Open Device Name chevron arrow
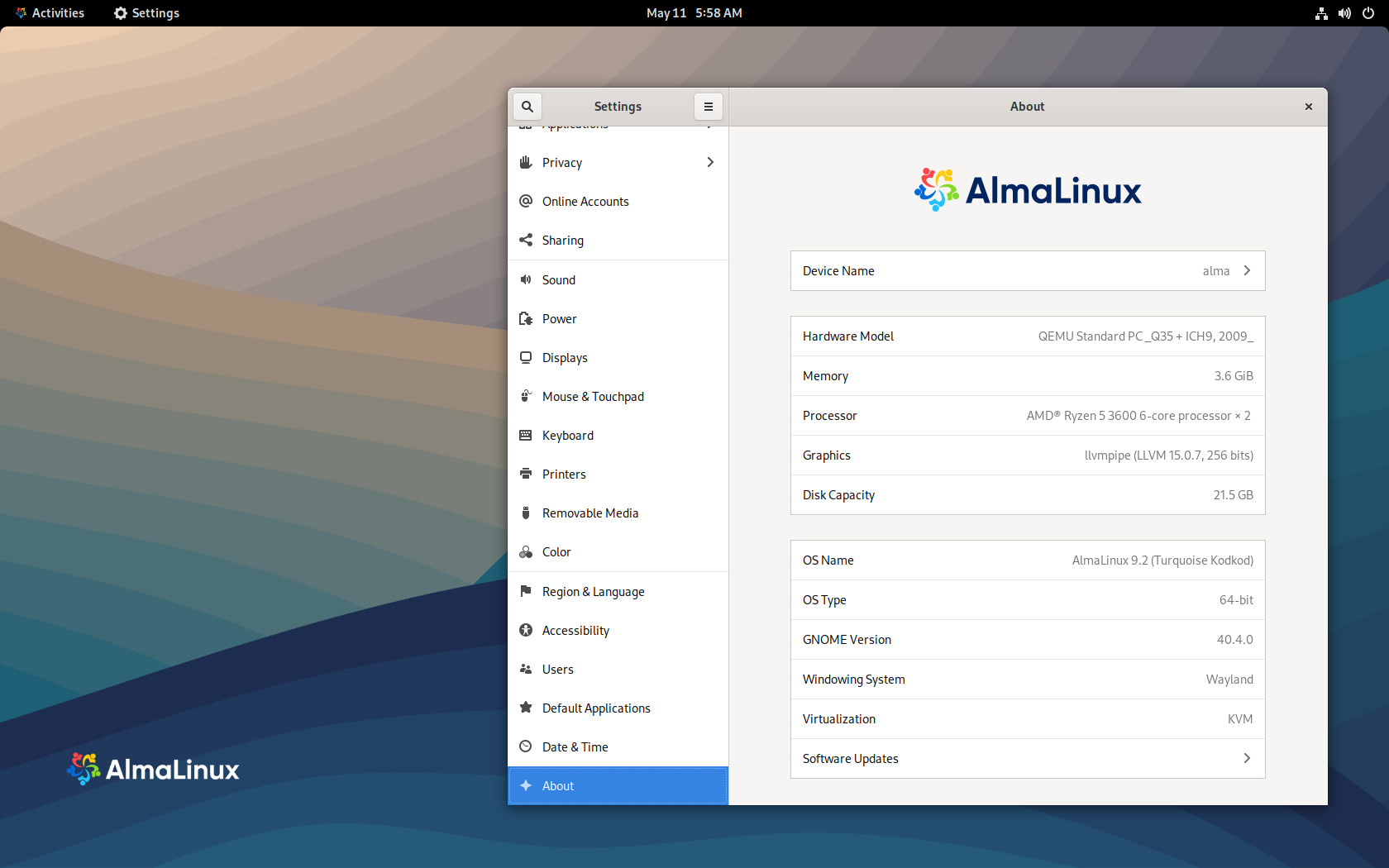 [1247, 270]
